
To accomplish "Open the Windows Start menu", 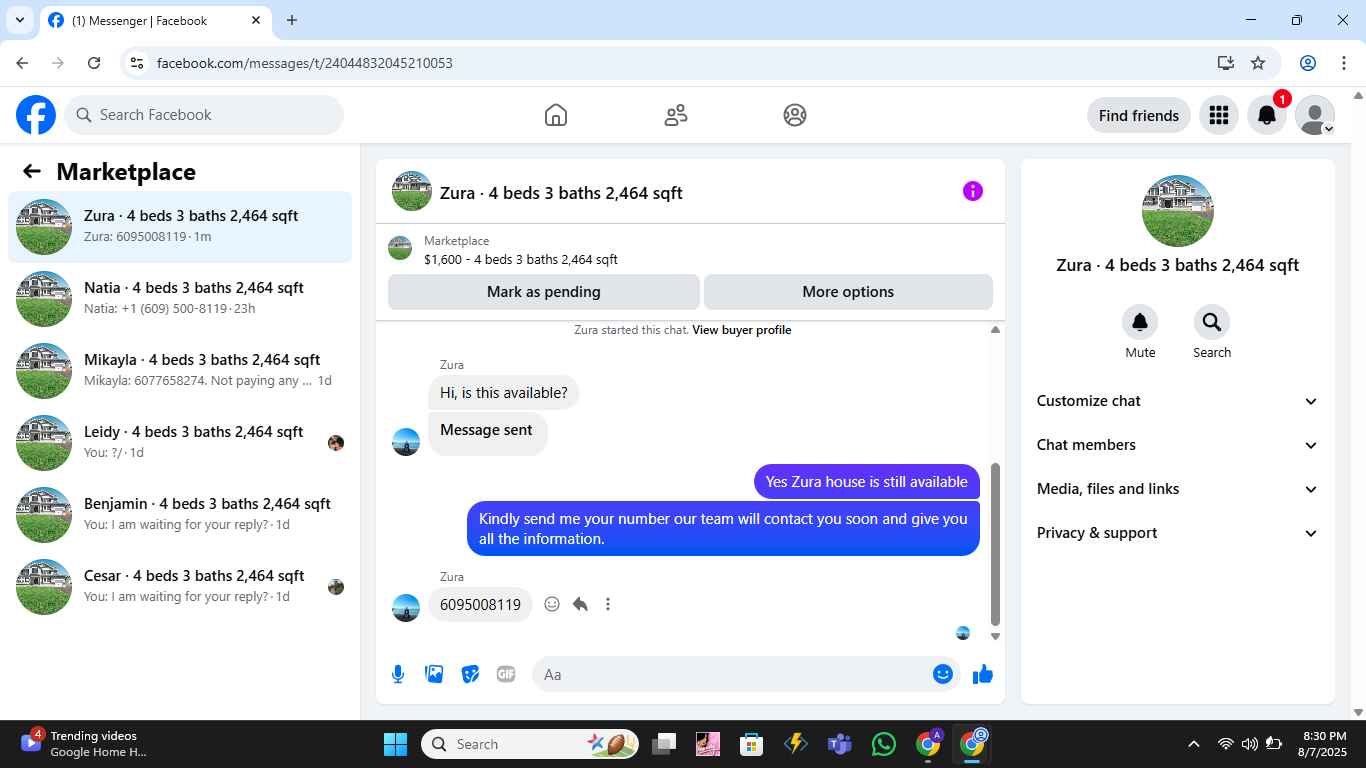I will 396,744.
